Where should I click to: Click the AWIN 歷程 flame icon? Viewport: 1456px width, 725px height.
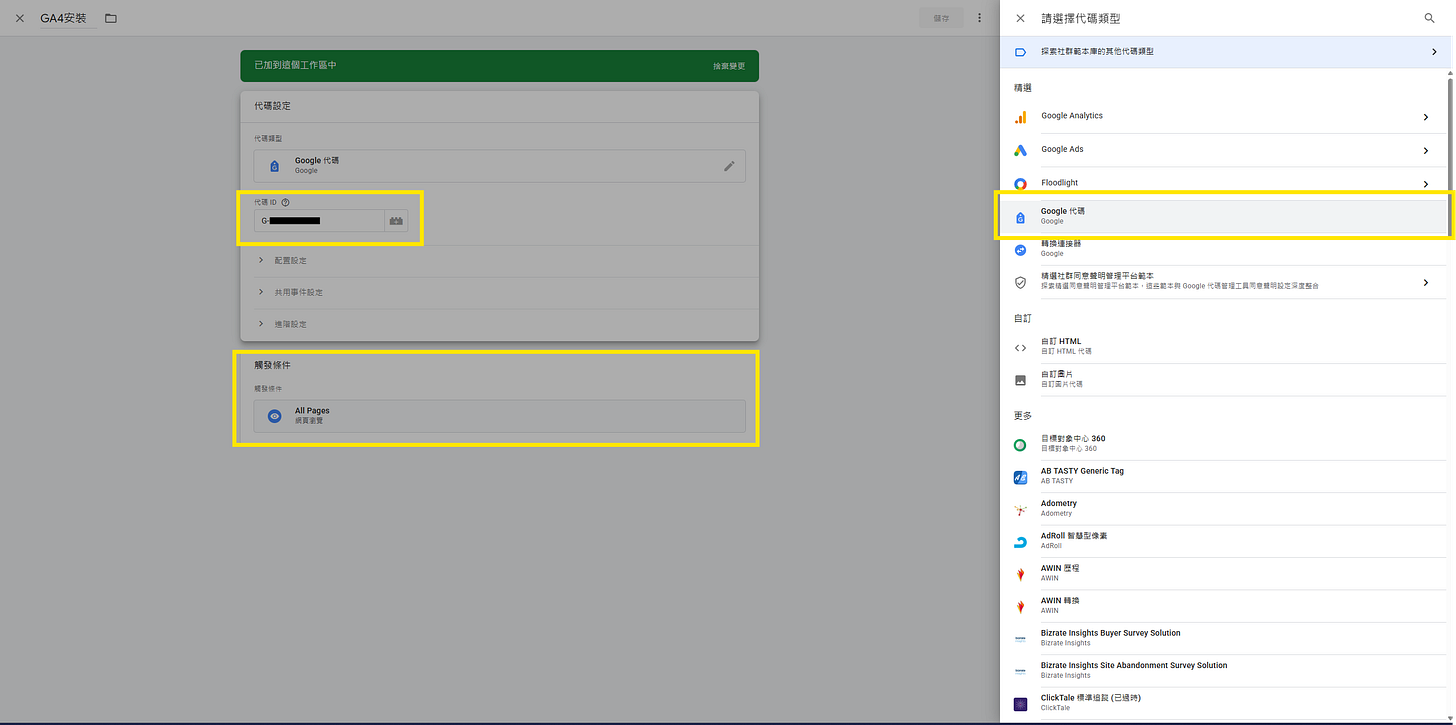click(1020, 575)
